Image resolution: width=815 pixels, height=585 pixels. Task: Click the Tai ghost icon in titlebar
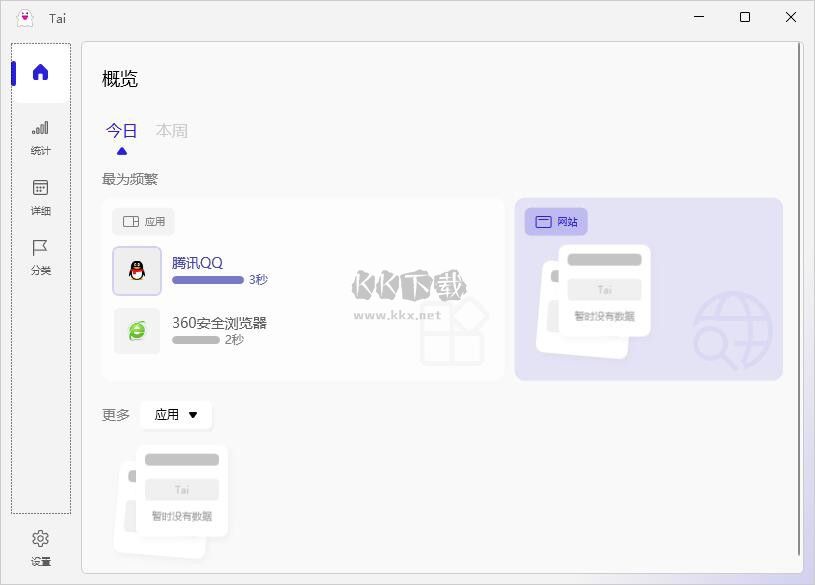pyautogui.click(x=24, y=17)
